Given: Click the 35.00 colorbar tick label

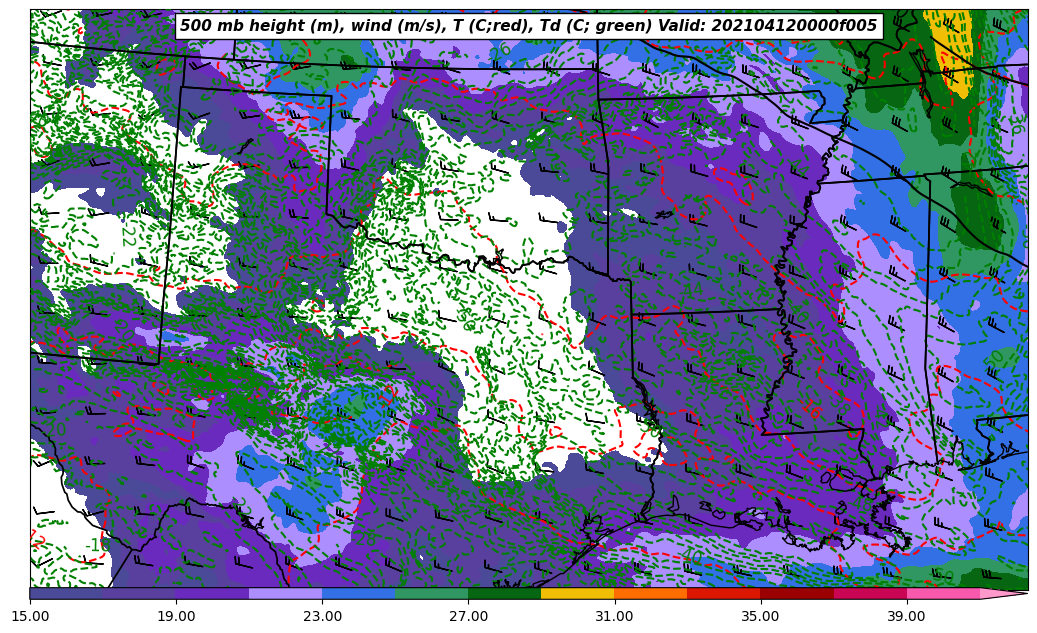Looking at the screenshot, I should click(x=760, y=616).
